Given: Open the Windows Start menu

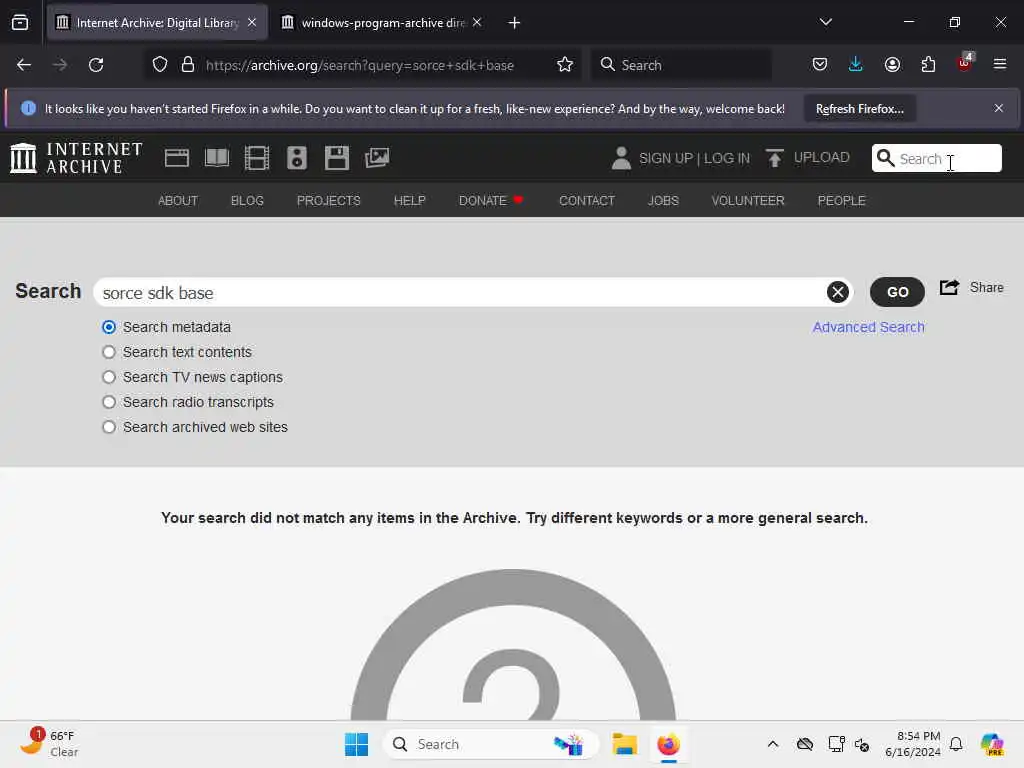Looking at the screenshot, I should coord(356,744).
